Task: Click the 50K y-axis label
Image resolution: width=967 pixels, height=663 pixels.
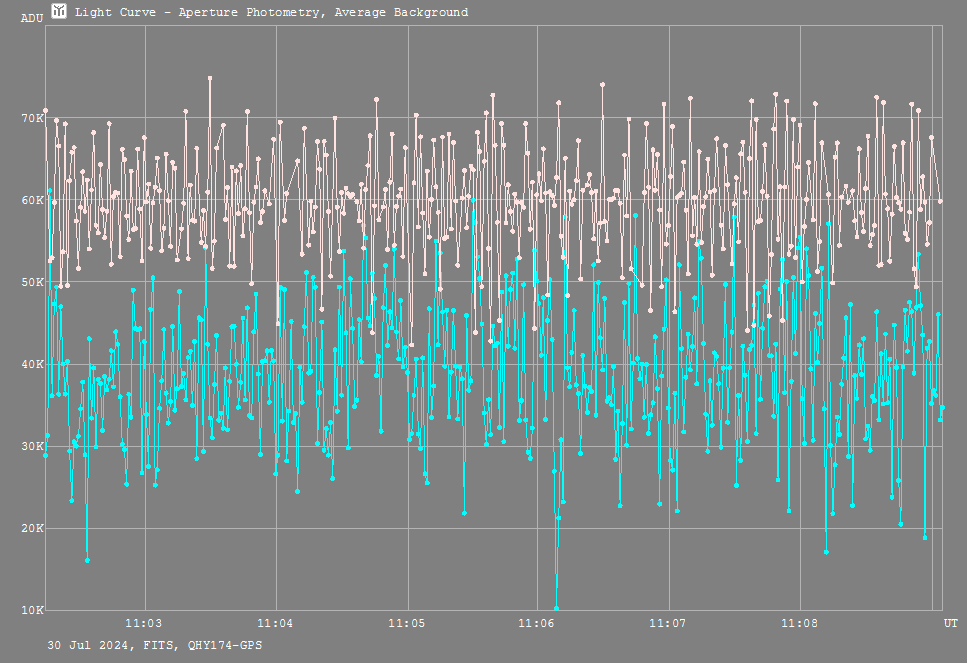Action: coord(33,282)
